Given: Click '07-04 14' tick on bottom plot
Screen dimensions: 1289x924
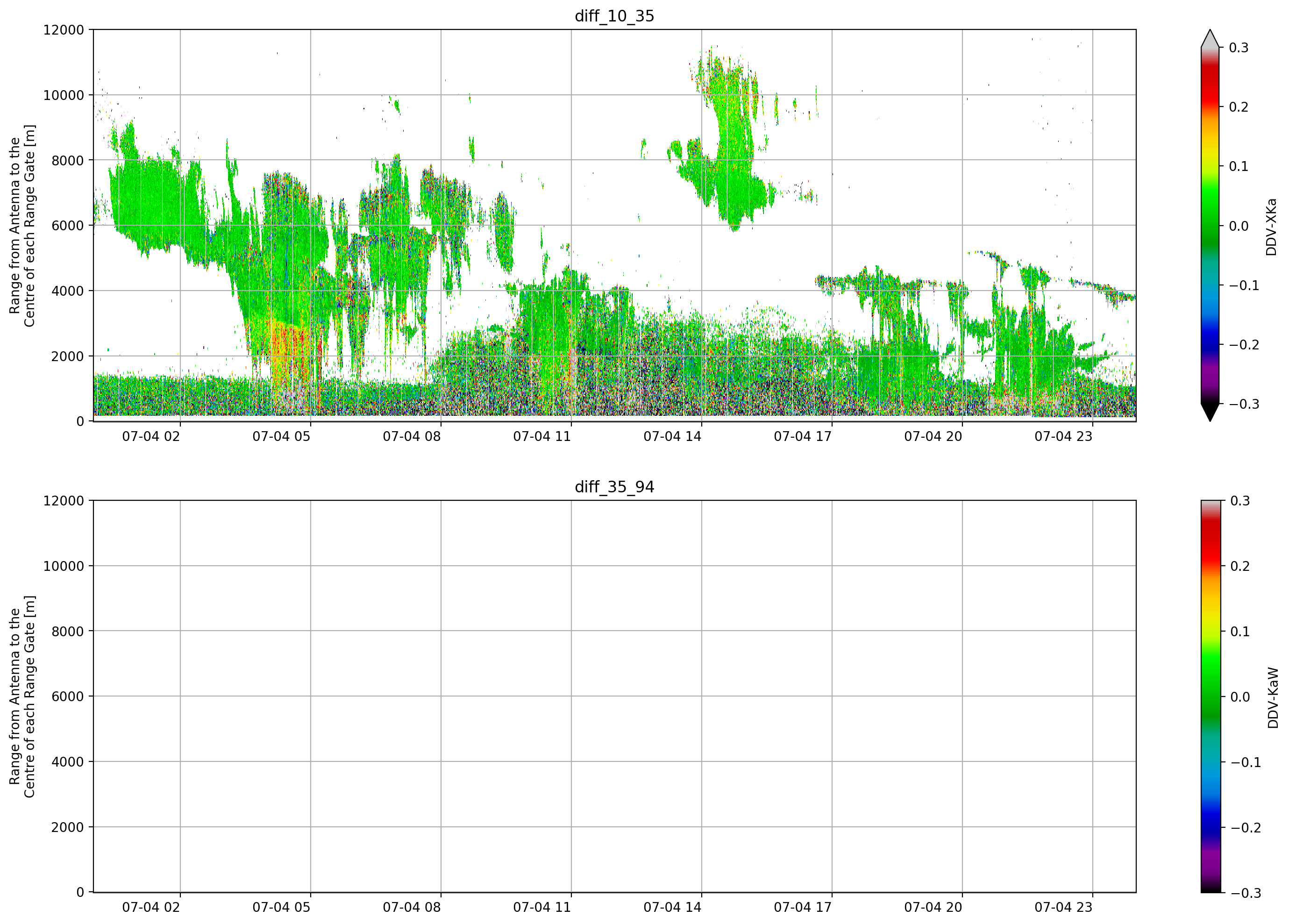Looking at the screenshot, I should pos(672,908).
